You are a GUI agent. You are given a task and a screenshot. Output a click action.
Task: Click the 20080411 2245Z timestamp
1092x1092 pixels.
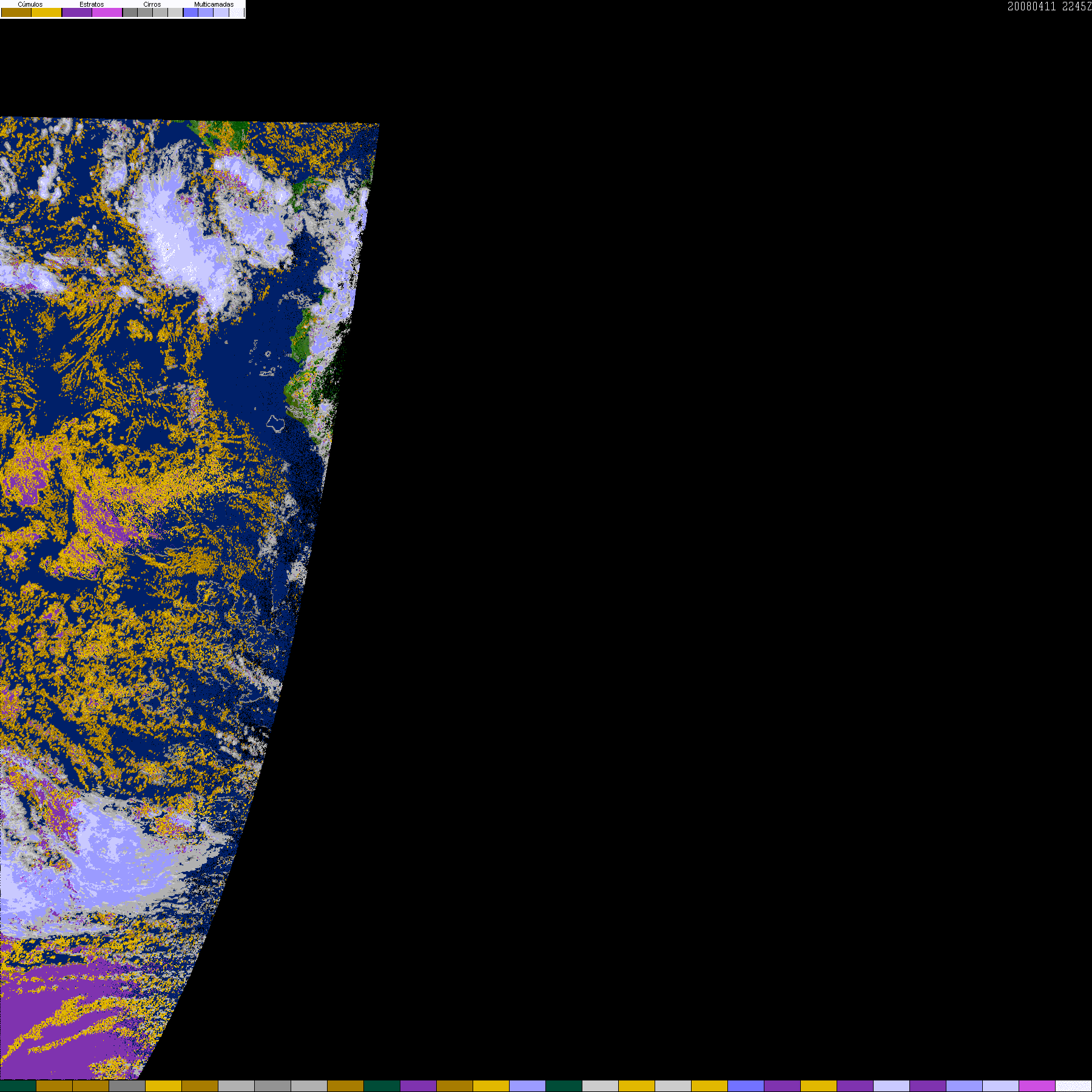[x=1050, y=7]
